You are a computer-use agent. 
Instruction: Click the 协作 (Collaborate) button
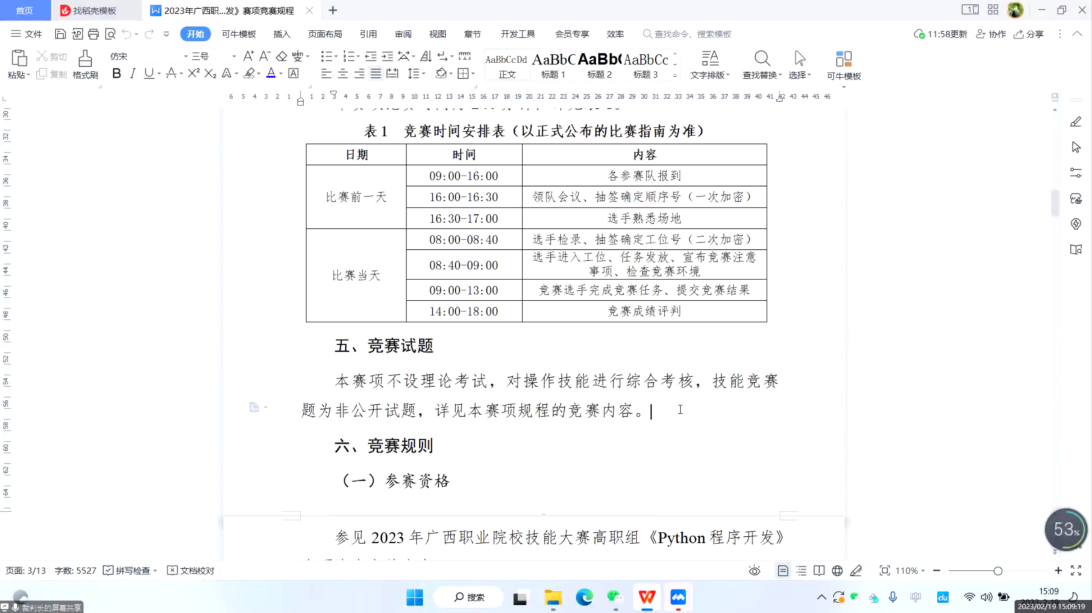coord(991,34)
